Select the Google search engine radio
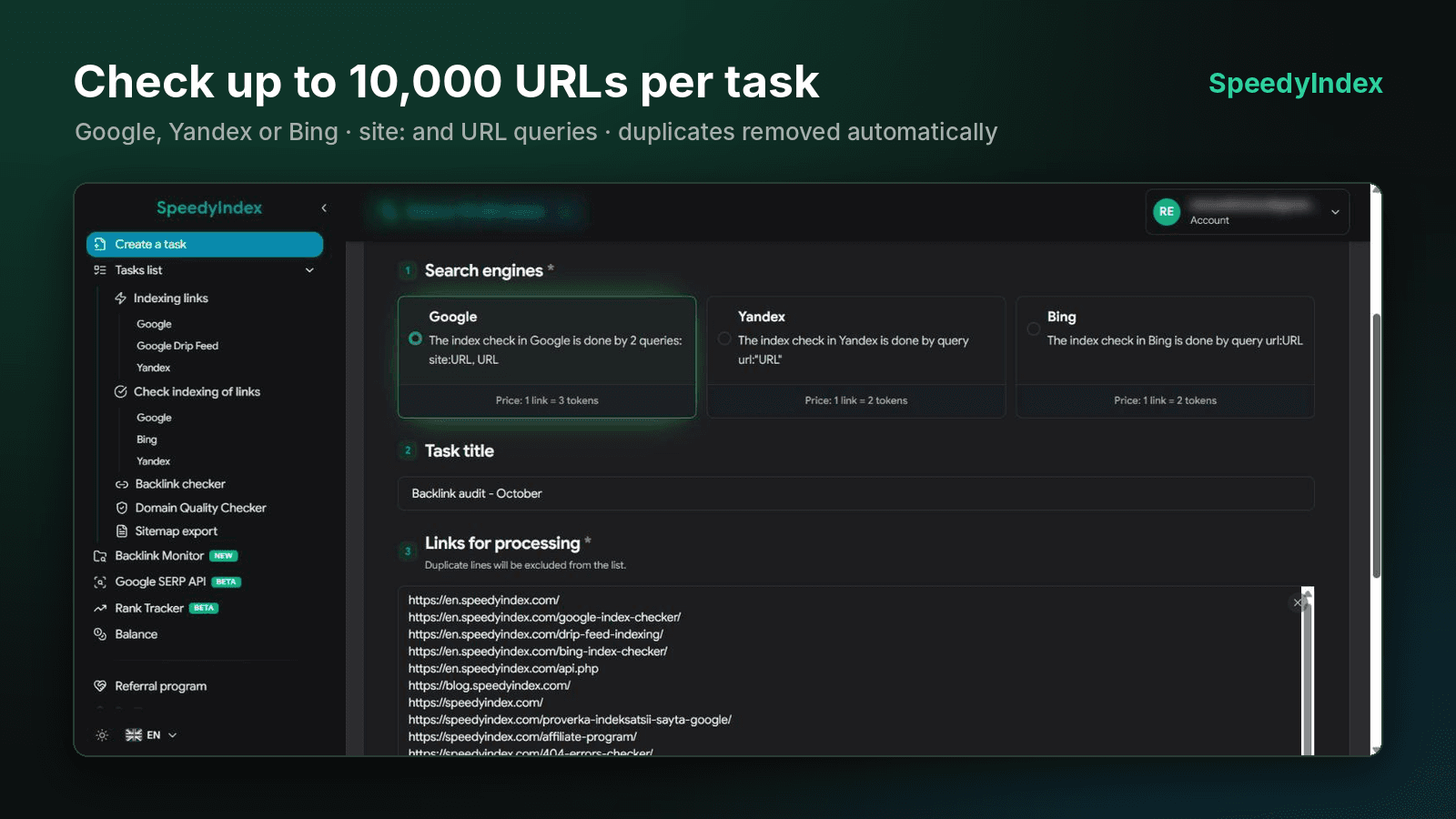Screen dimensions: 1456x819 [415, 339]
